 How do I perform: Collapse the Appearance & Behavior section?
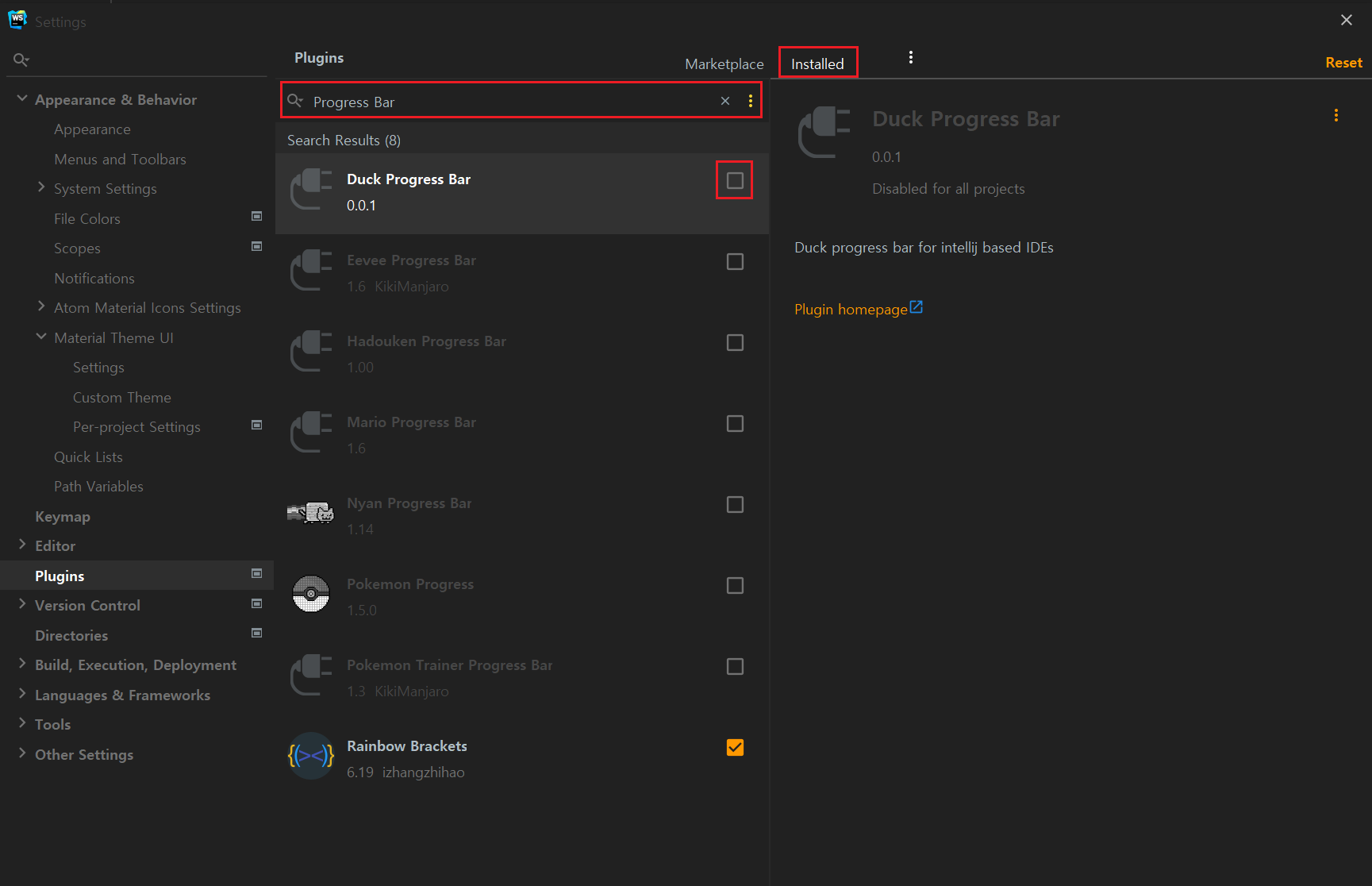pyautogui.click(x=22, y=98)
